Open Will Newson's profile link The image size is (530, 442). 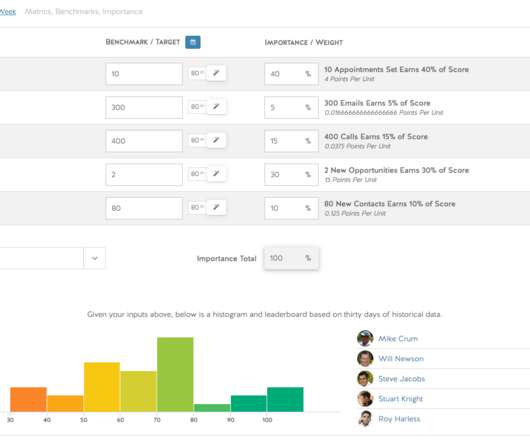(x=401, y=359)
